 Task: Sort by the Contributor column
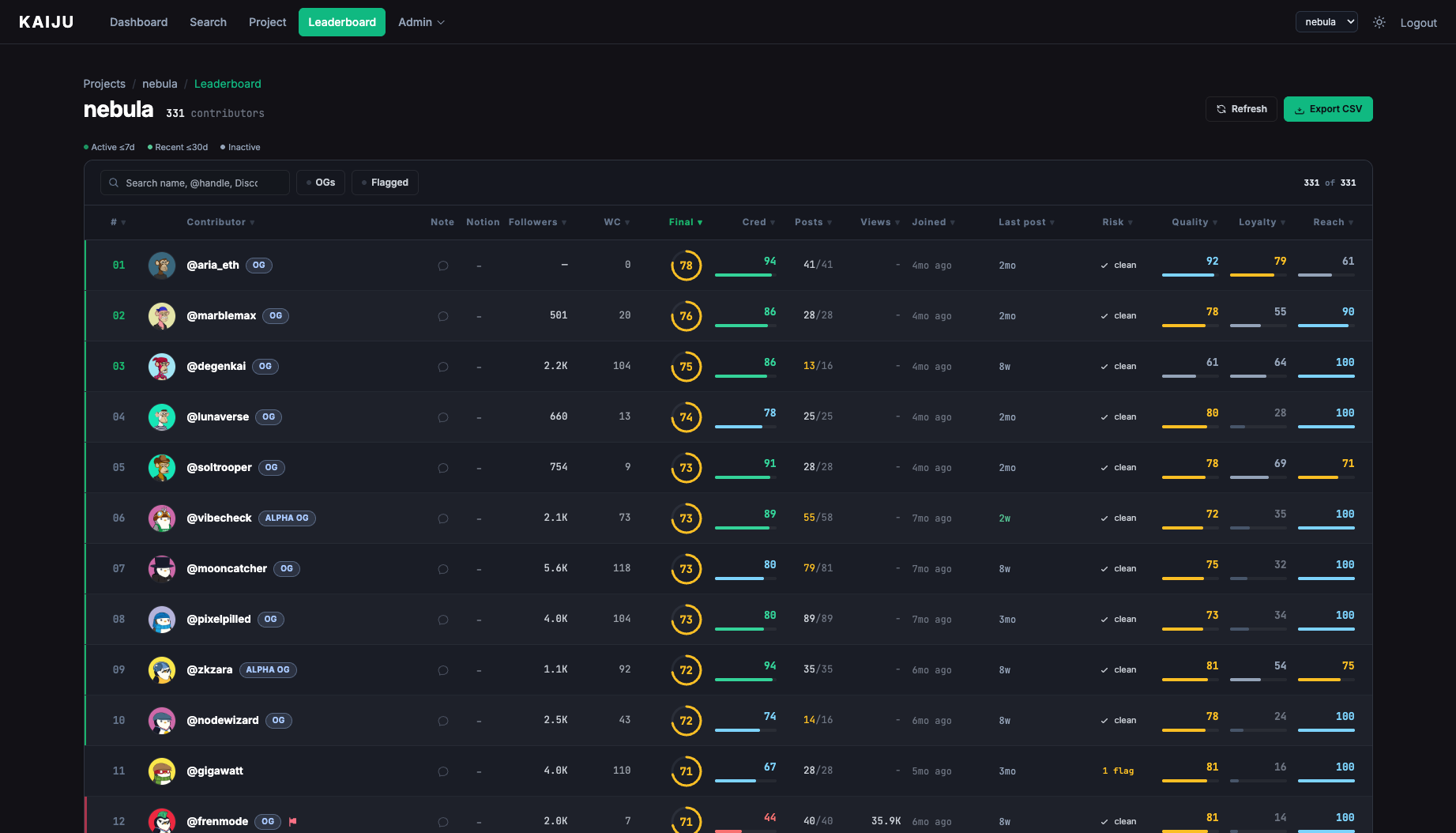(x=220, y=222)
